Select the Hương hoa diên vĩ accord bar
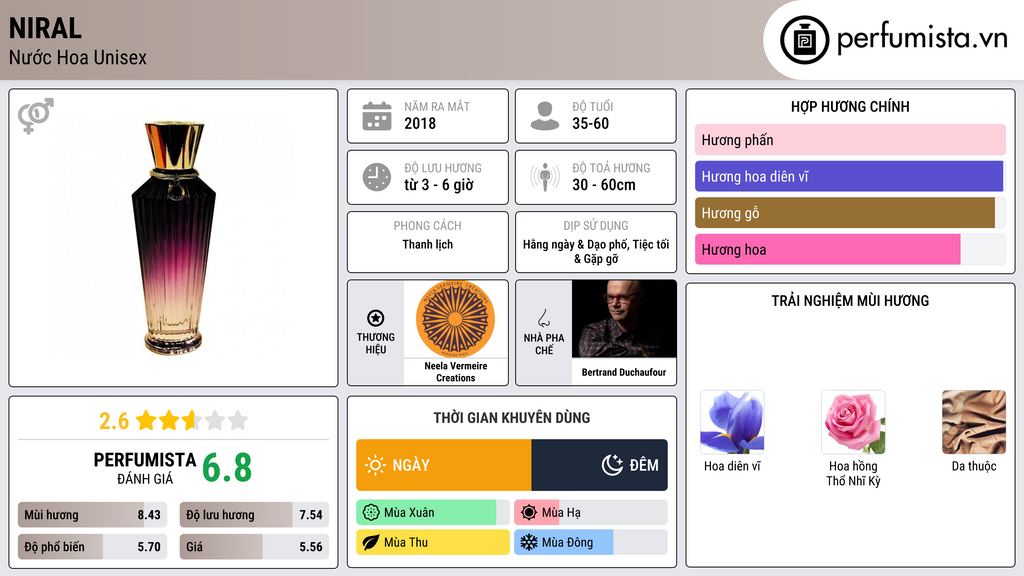Screen dimensions: 1024x576 point(850,176)
